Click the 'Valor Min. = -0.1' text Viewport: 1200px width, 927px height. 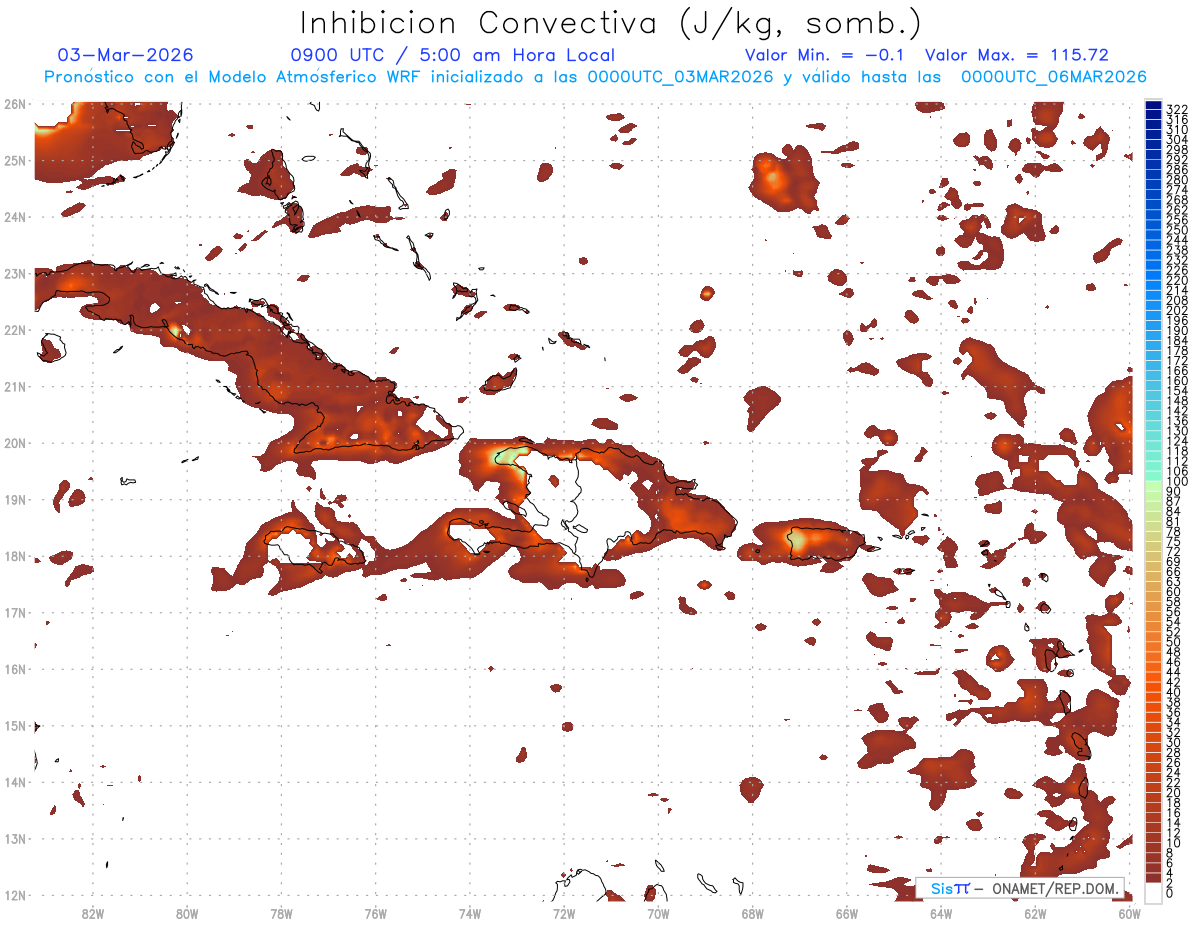click(x=825, y=55)
